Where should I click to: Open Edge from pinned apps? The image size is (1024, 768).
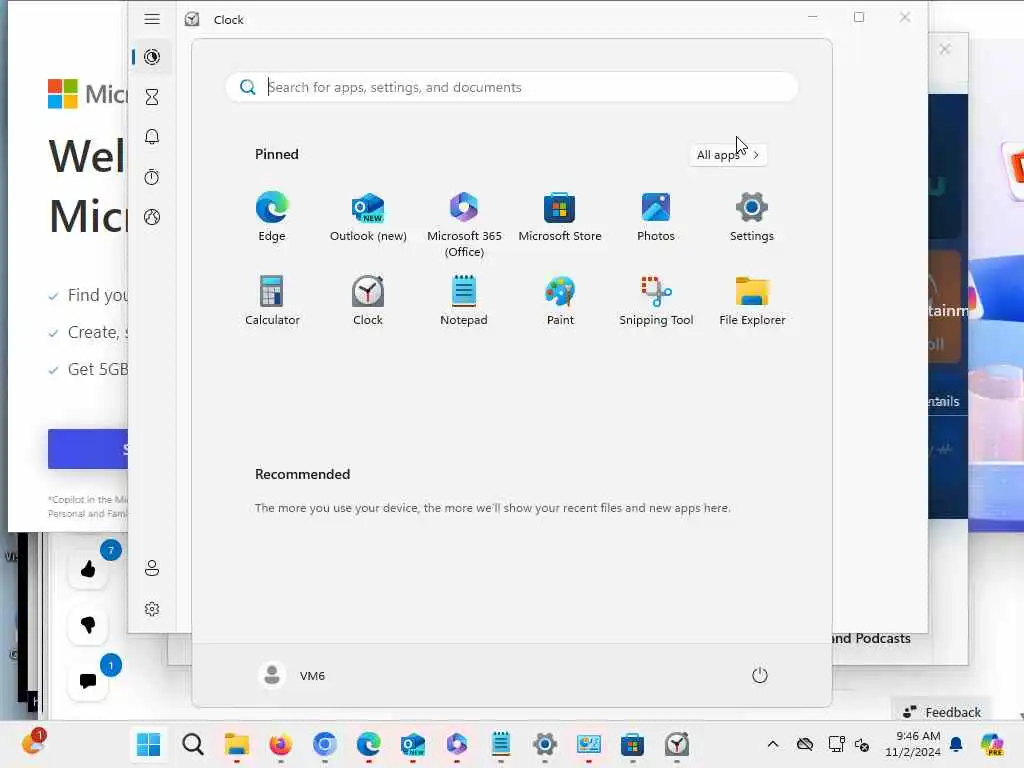(272, 217)
